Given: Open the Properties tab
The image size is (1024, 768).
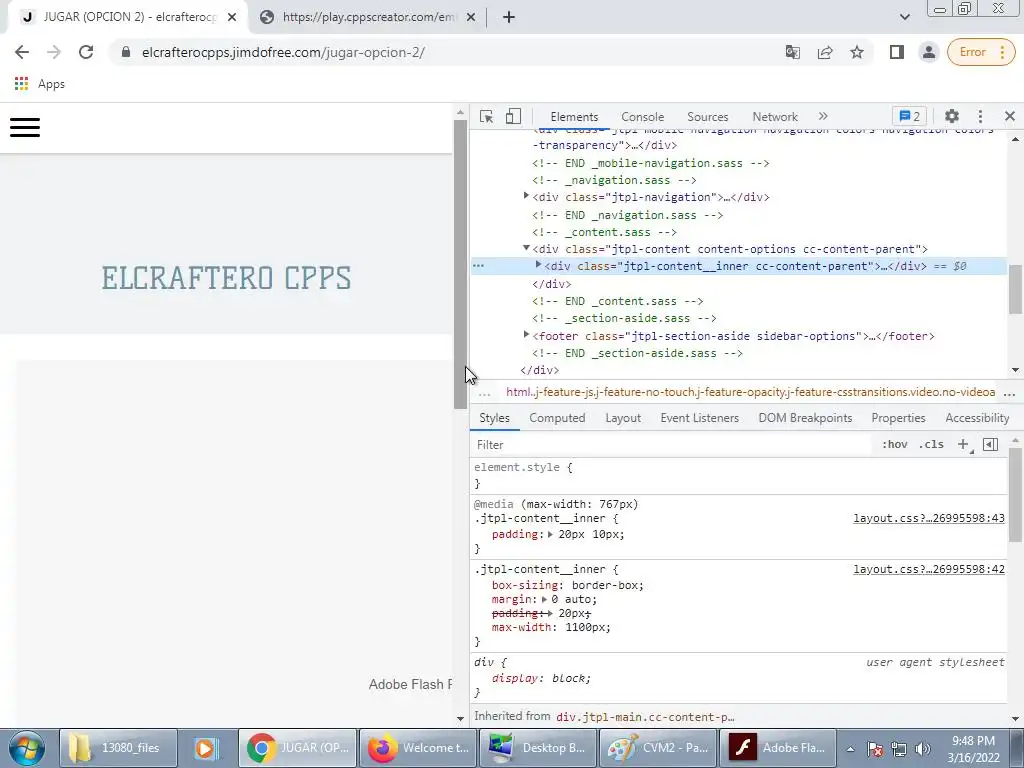Looking at the screenshot, I should click(898, 418).
